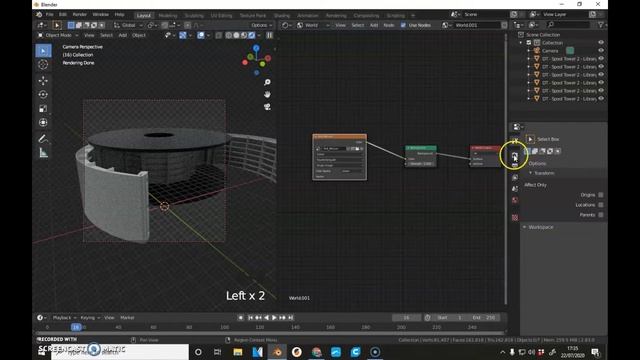Activate the Annotate tool
Image resolution: width=640 pixels, height=360 pixels.
coord(43,139)
